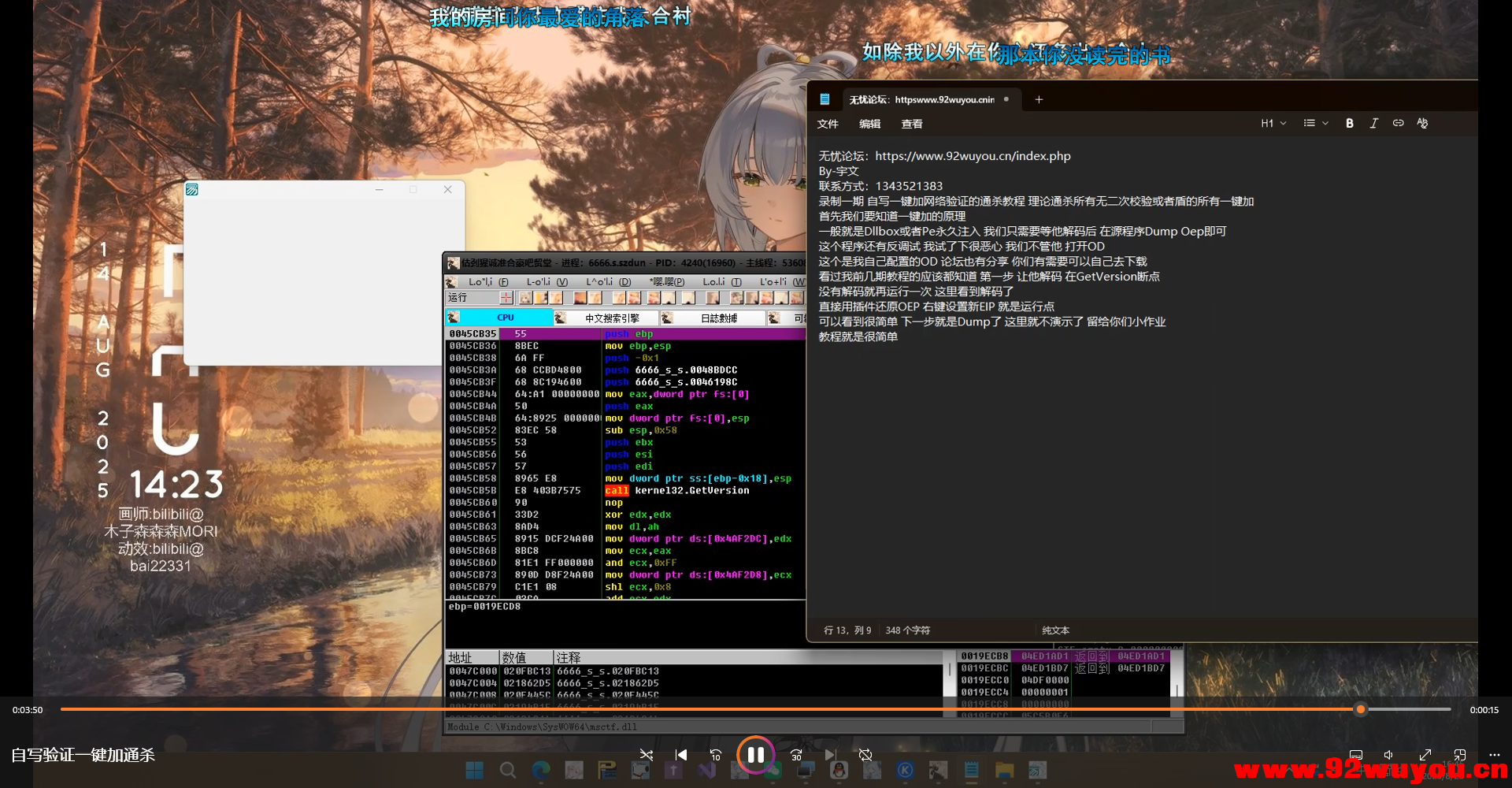Toggle repeat mode in player

(x=865, y=755)
